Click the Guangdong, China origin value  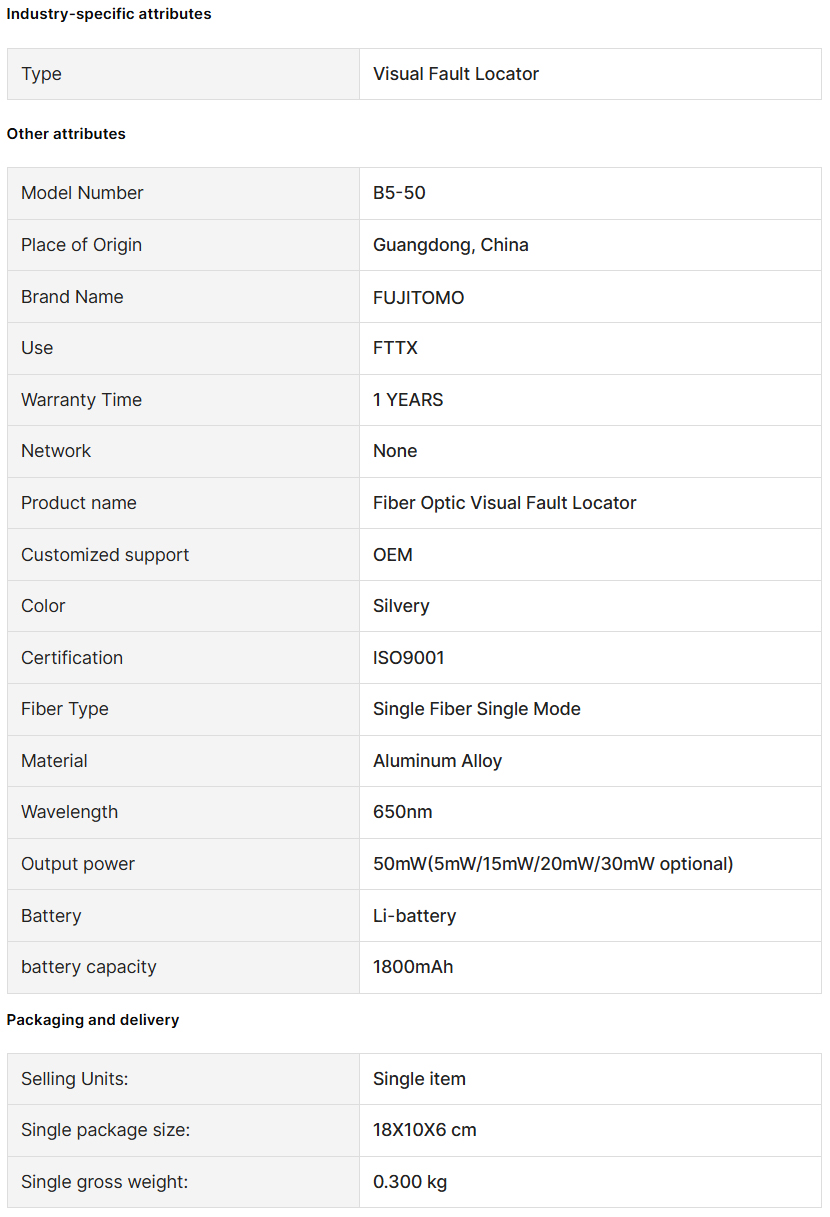(451, 245)
